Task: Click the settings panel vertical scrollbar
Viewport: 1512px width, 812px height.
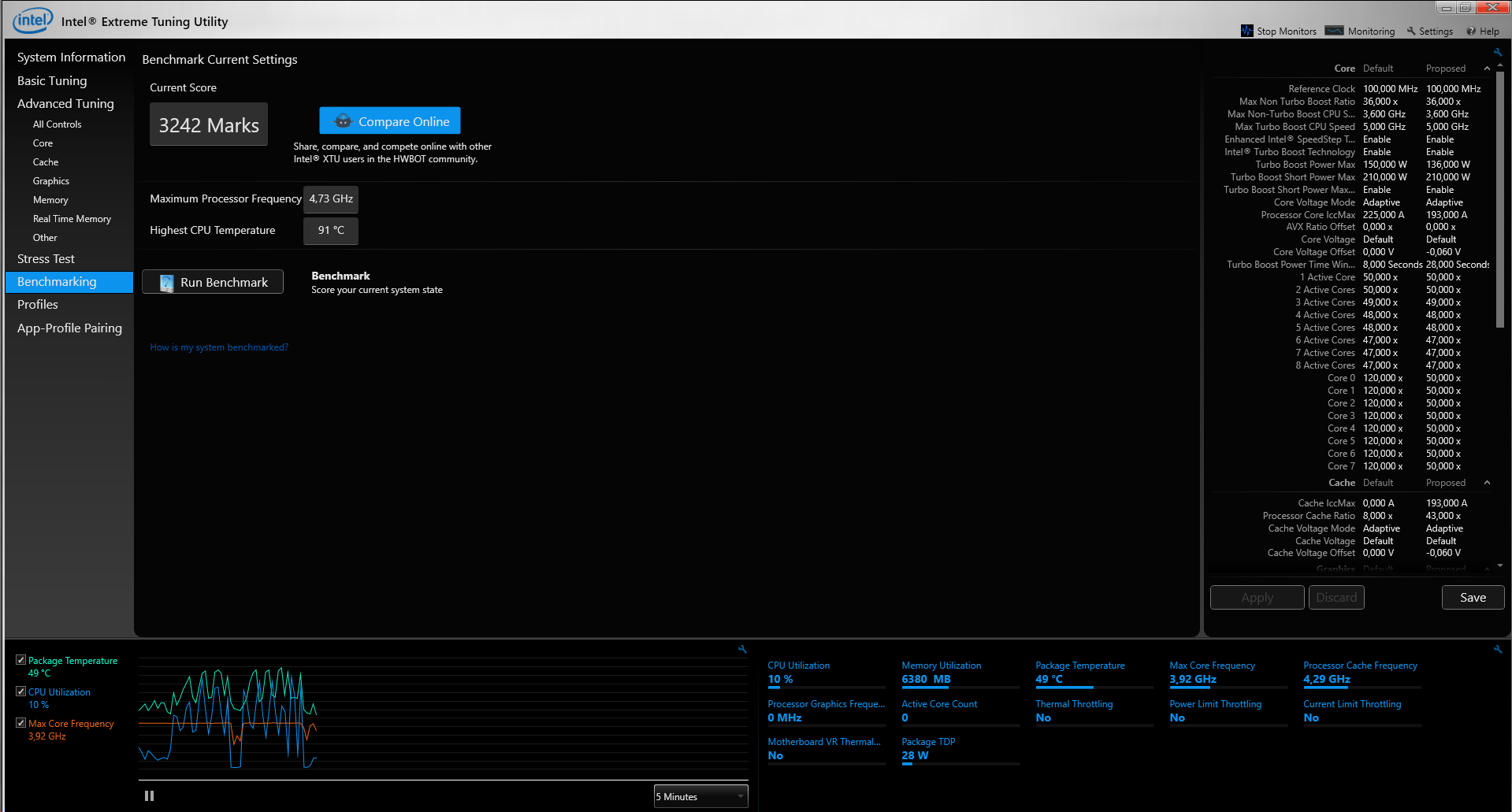Action: pyautogui.click(x=1499, y=197)
